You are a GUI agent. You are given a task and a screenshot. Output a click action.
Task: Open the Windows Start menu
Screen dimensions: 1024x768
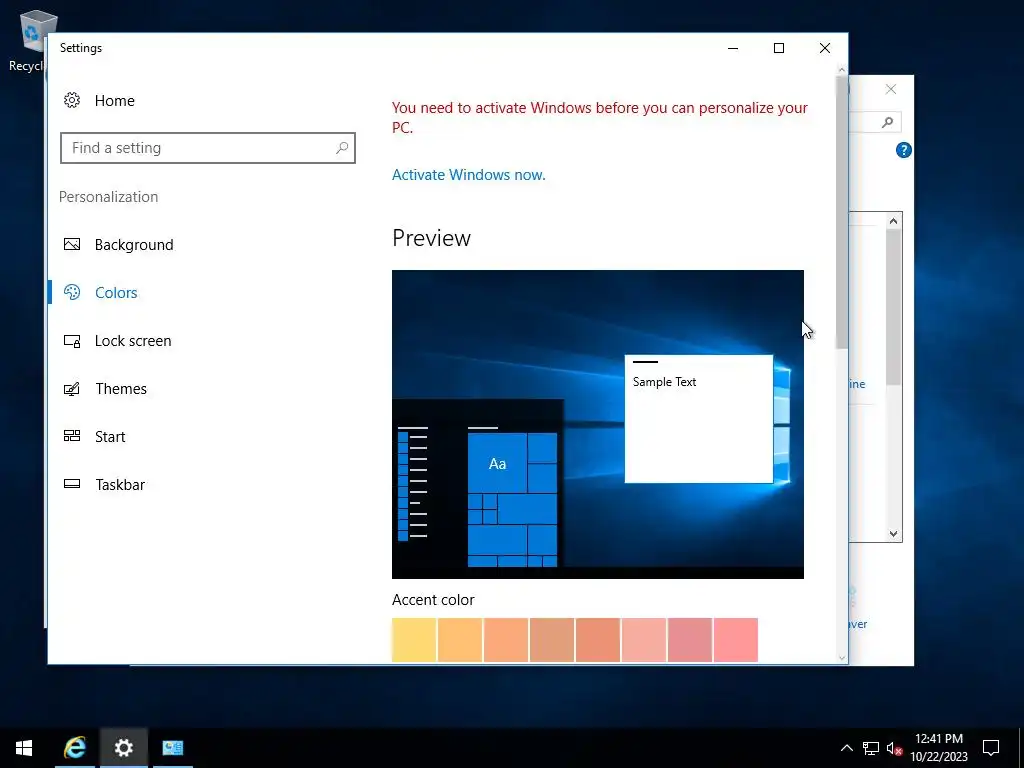(24, 748)
